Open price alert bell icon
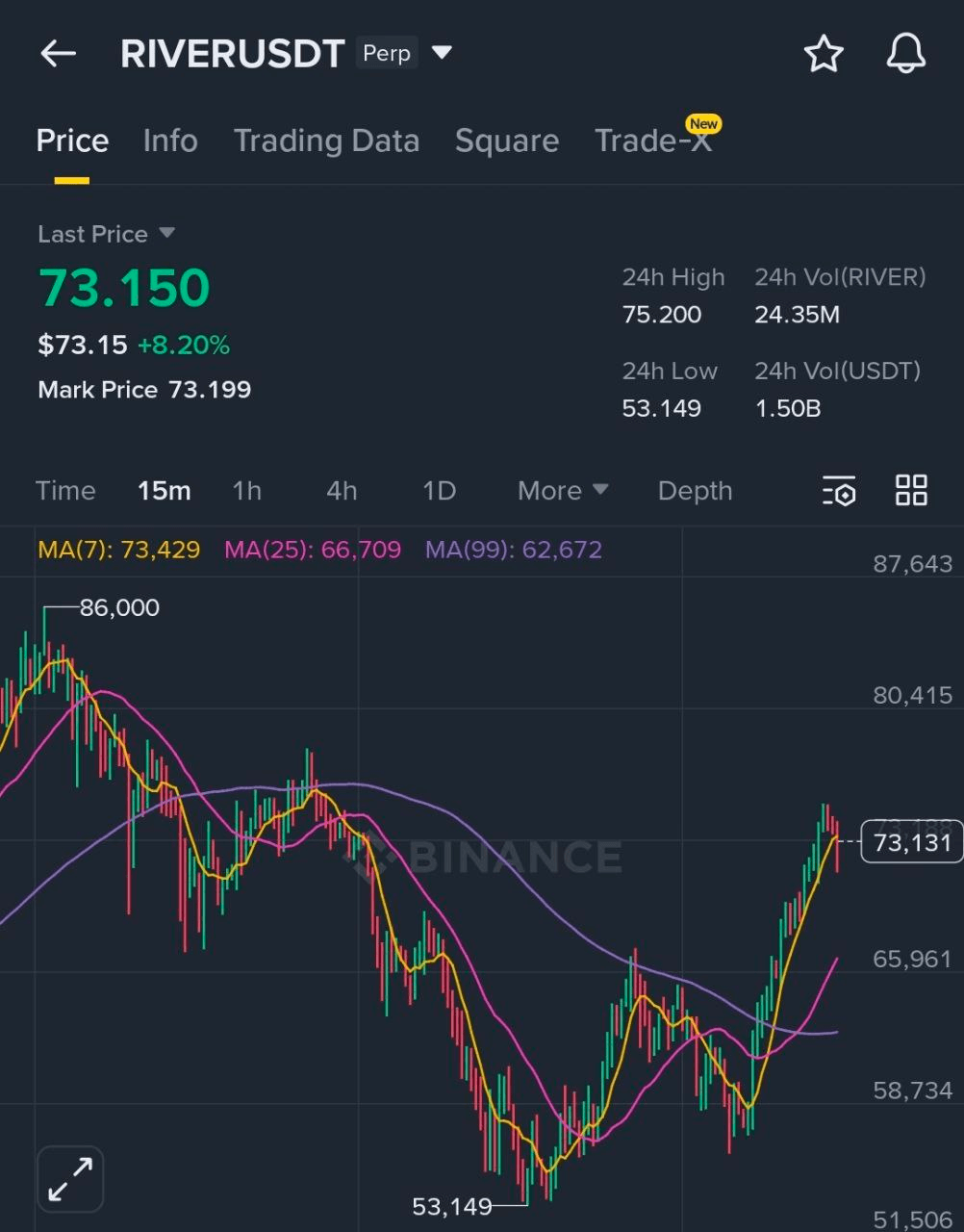 click(x=905, y=54)
